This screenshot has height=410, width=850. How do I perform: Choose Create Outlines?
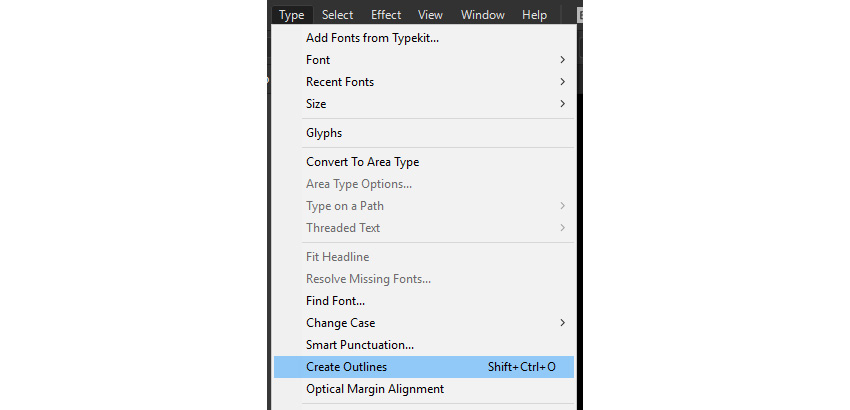[x=346, y=367]
